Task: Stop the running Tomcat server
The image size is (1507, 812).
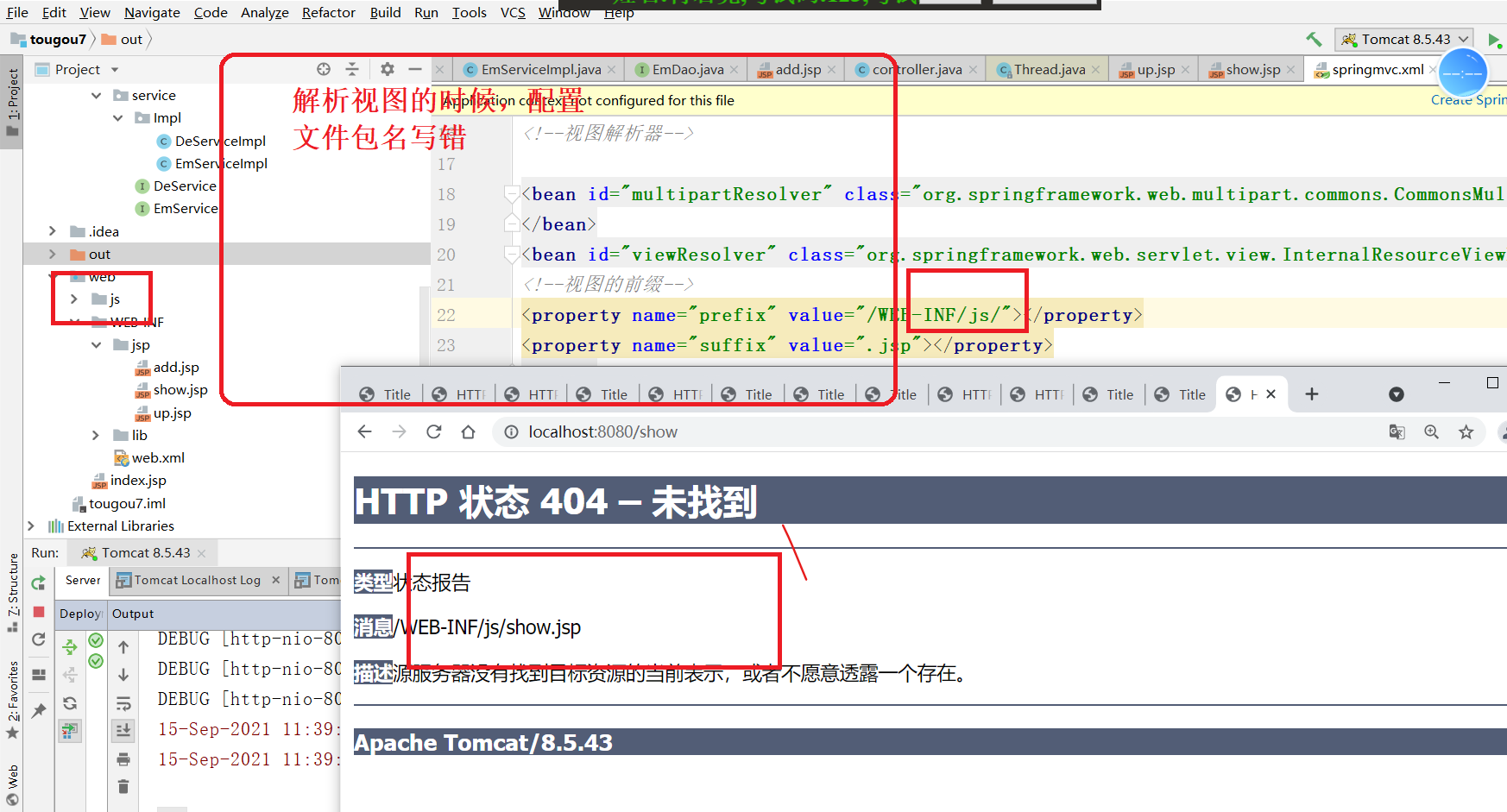Action: [x=39, y=612]
